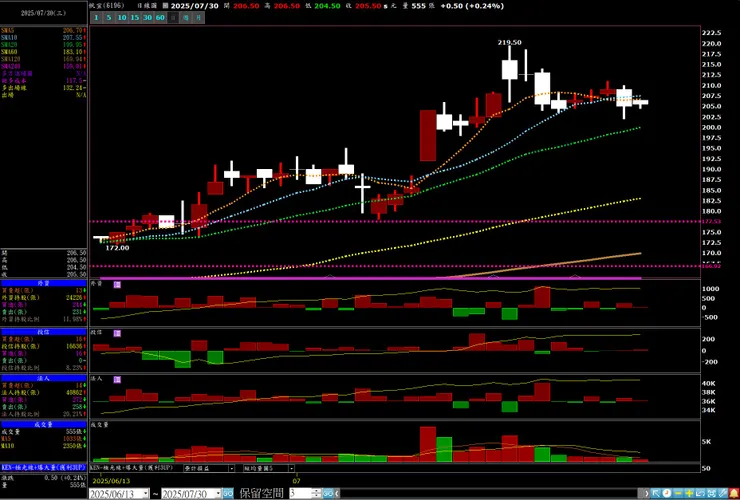Click the SMA20 legend row
Image resolution: width=740 pixels, height=500 pixels.
[43, 45]
